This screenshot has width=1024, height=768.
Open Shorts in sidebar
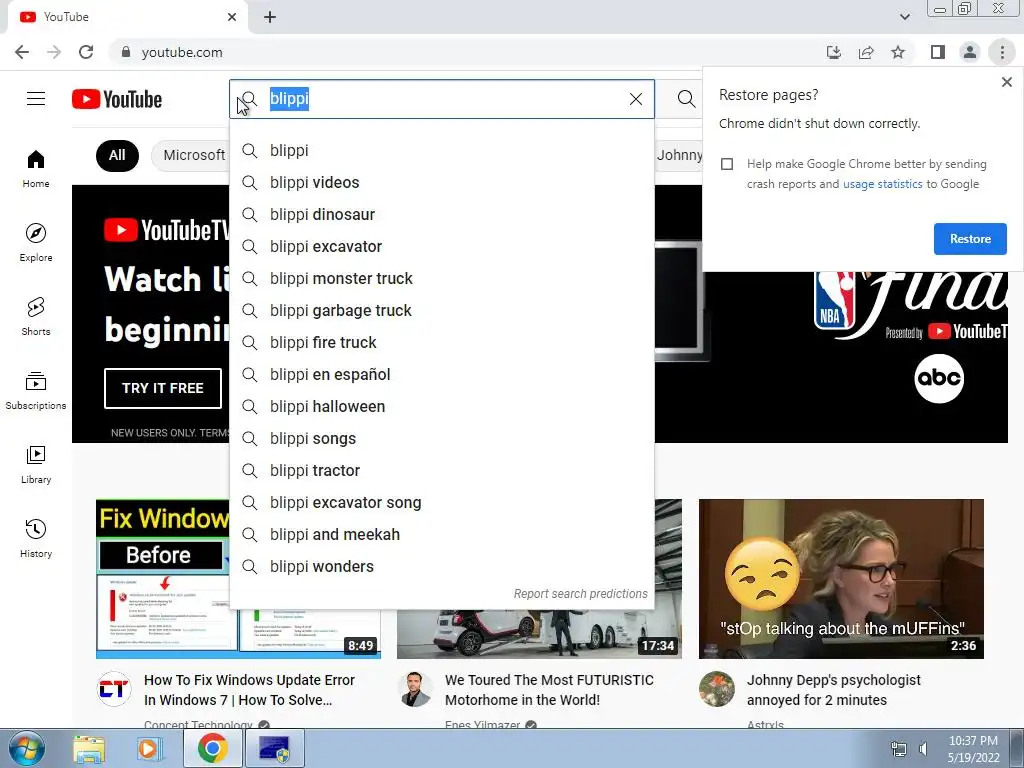36,317
